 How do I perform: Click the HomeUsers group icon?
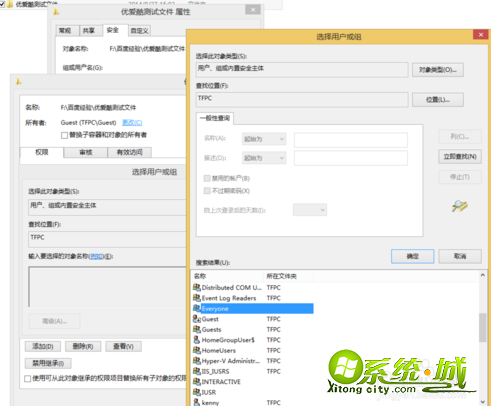click(197, 350)
